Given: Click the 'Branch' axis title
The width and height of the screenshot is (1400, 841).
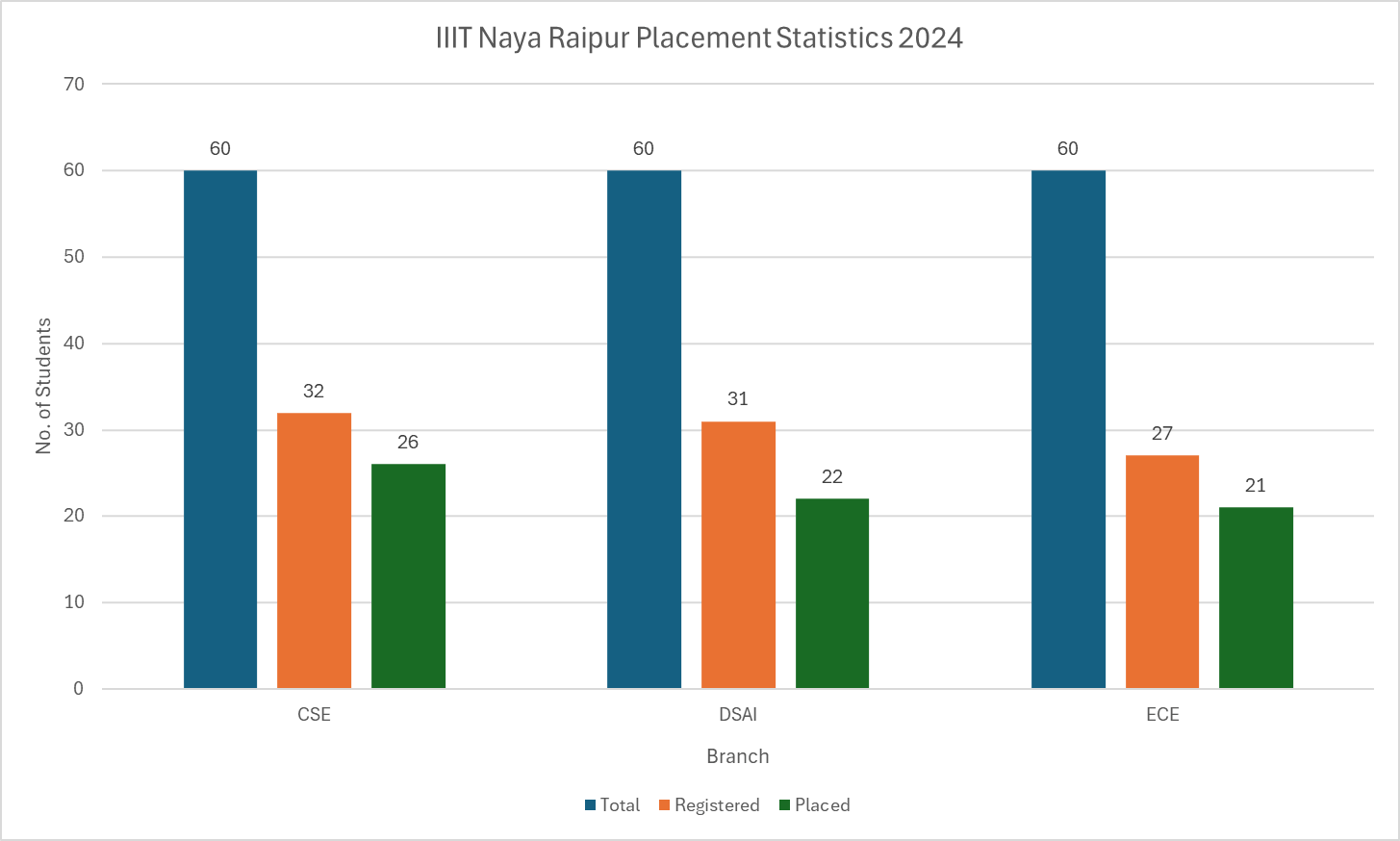Looking at the screenshot, I should (738, 756).
